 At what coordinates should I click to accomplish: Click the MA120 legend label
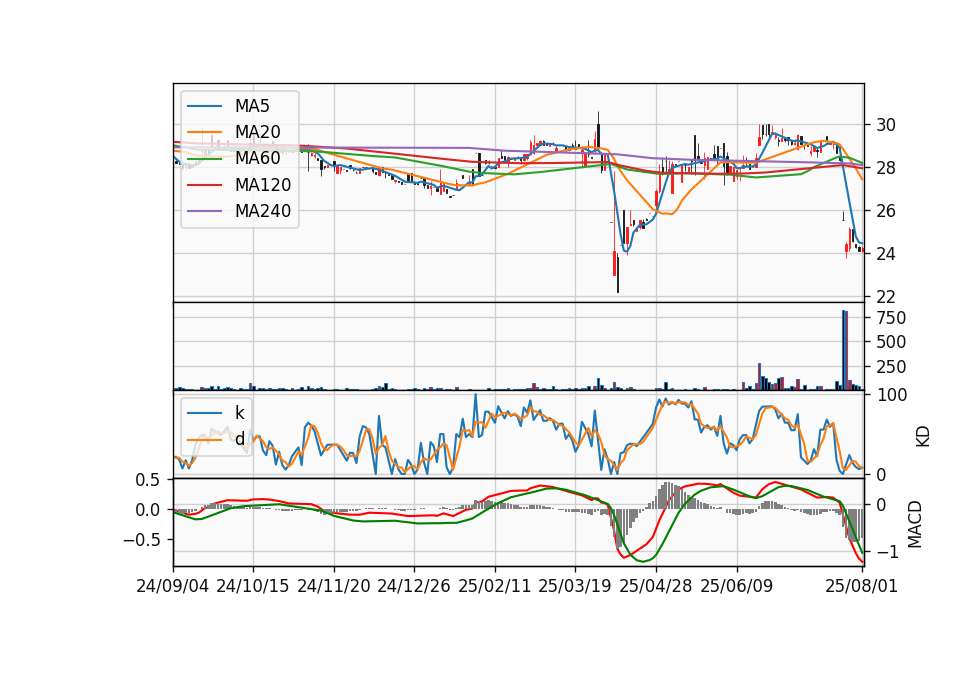click(x=263, y=185)
